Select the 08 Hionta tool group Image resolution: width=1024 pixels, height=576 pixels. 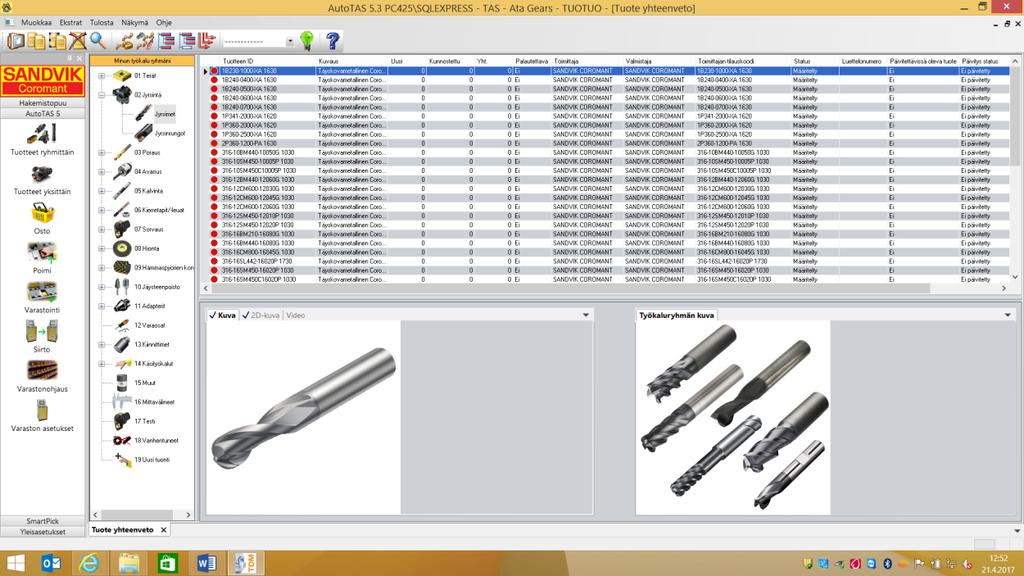pos(146,248)
